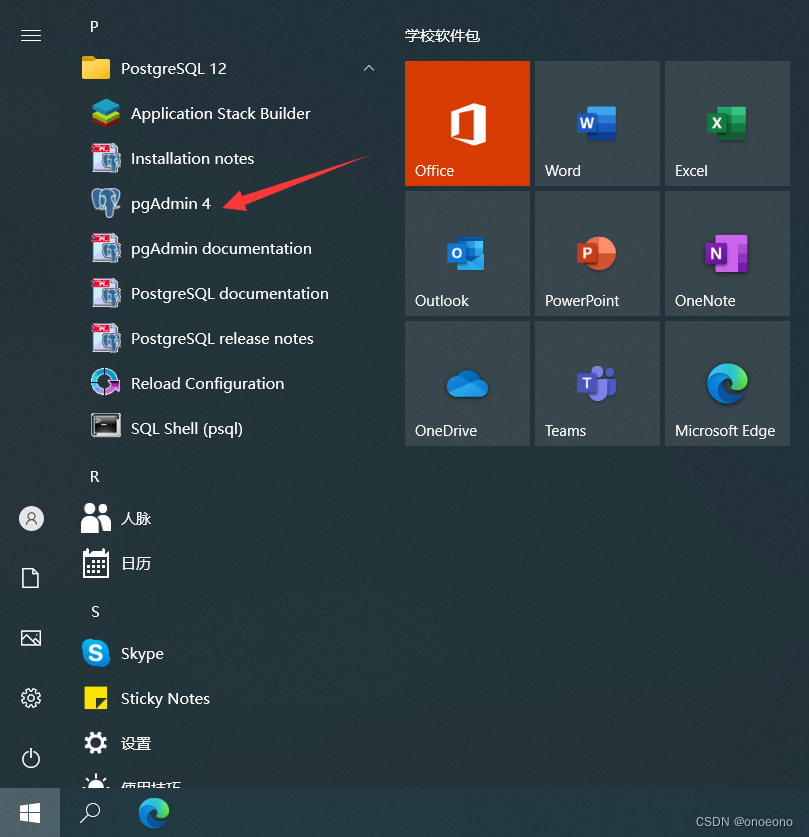Click the Installation notes icon
The image size is (809, 837).
point(106,158)
